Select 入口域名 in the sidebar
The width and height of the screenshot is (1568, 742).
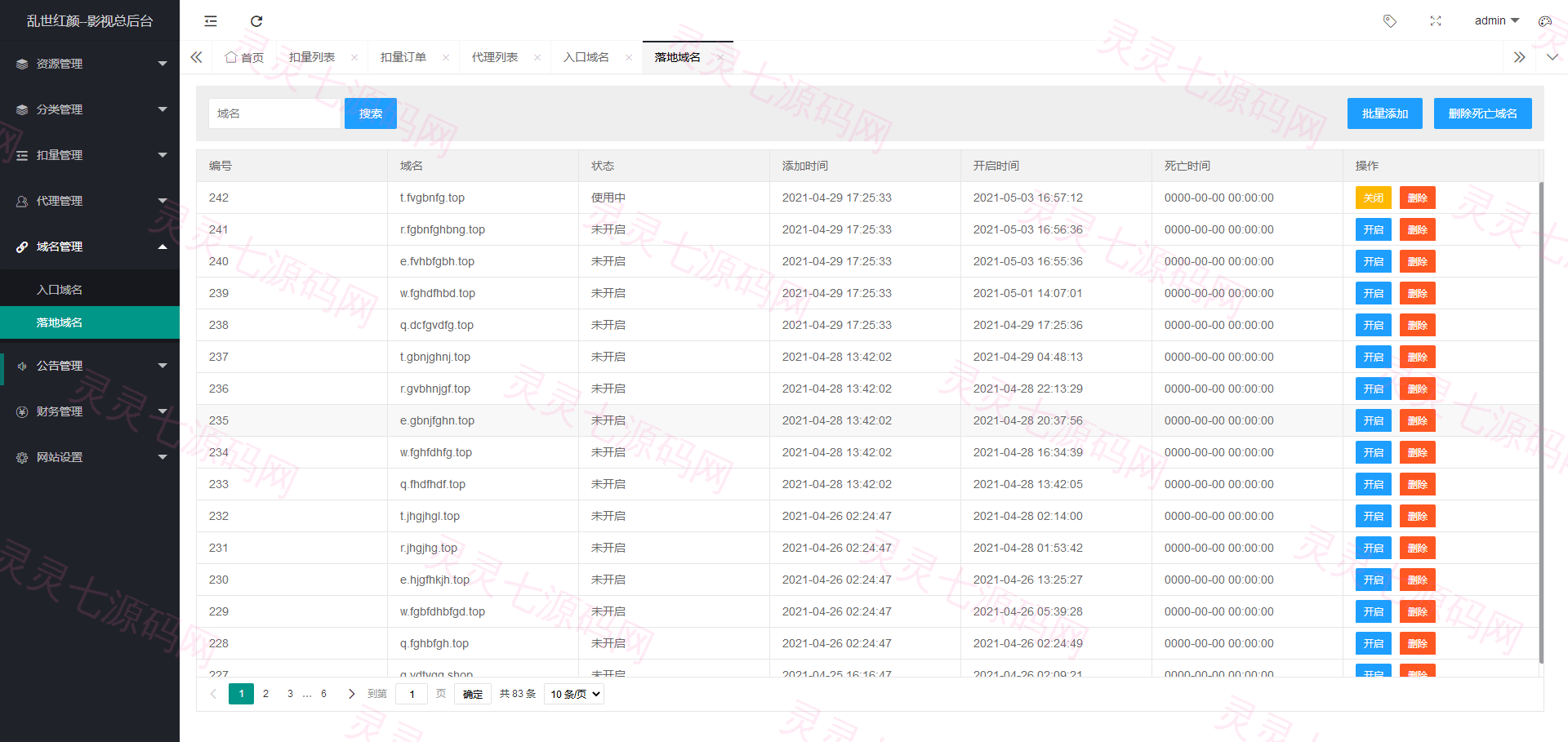90,290
